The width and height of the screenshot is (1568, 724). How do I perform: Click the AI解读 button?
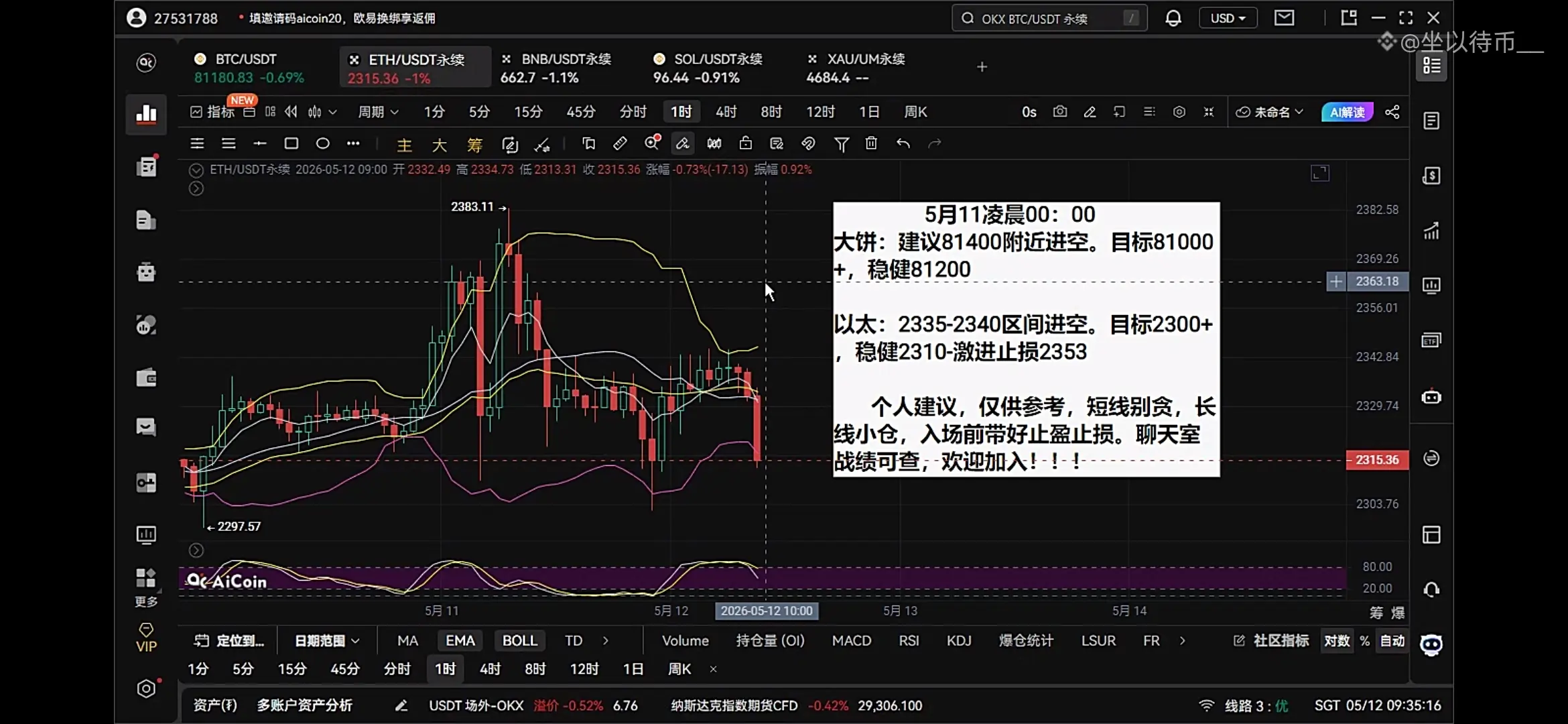pos(1347,112)
